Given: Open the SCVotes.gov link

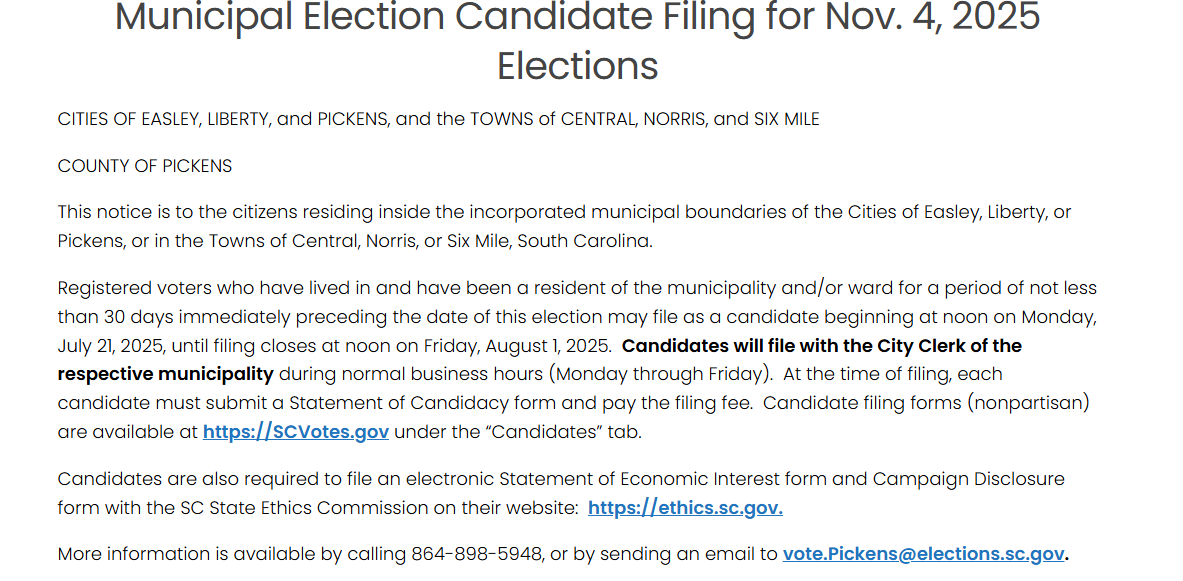Looking at the screenshot, I should click(x=296, y=432).
